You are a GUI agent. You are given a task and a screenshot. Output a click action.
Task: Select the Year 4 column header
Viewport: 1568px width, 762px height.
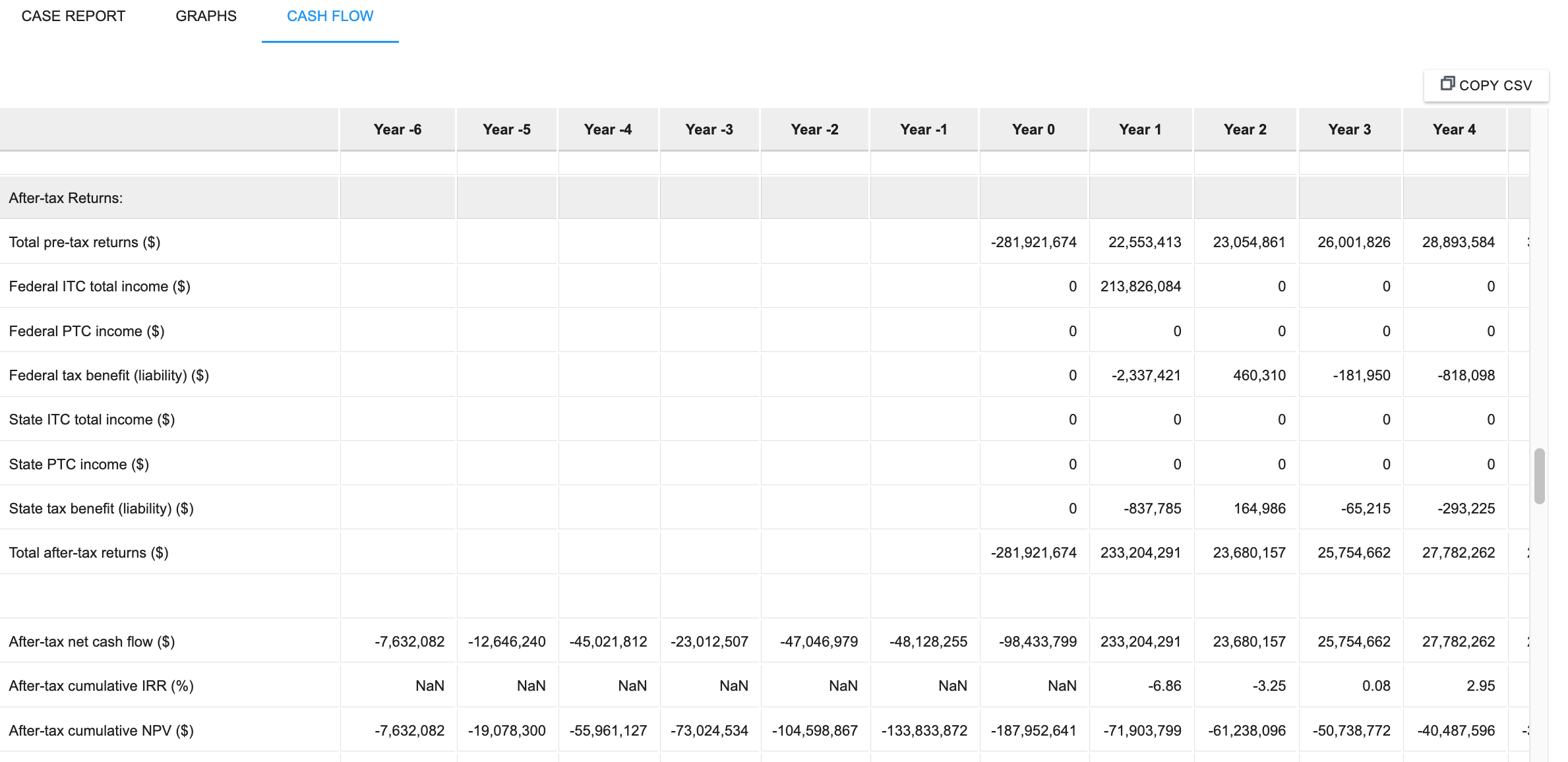(1453, 130)
